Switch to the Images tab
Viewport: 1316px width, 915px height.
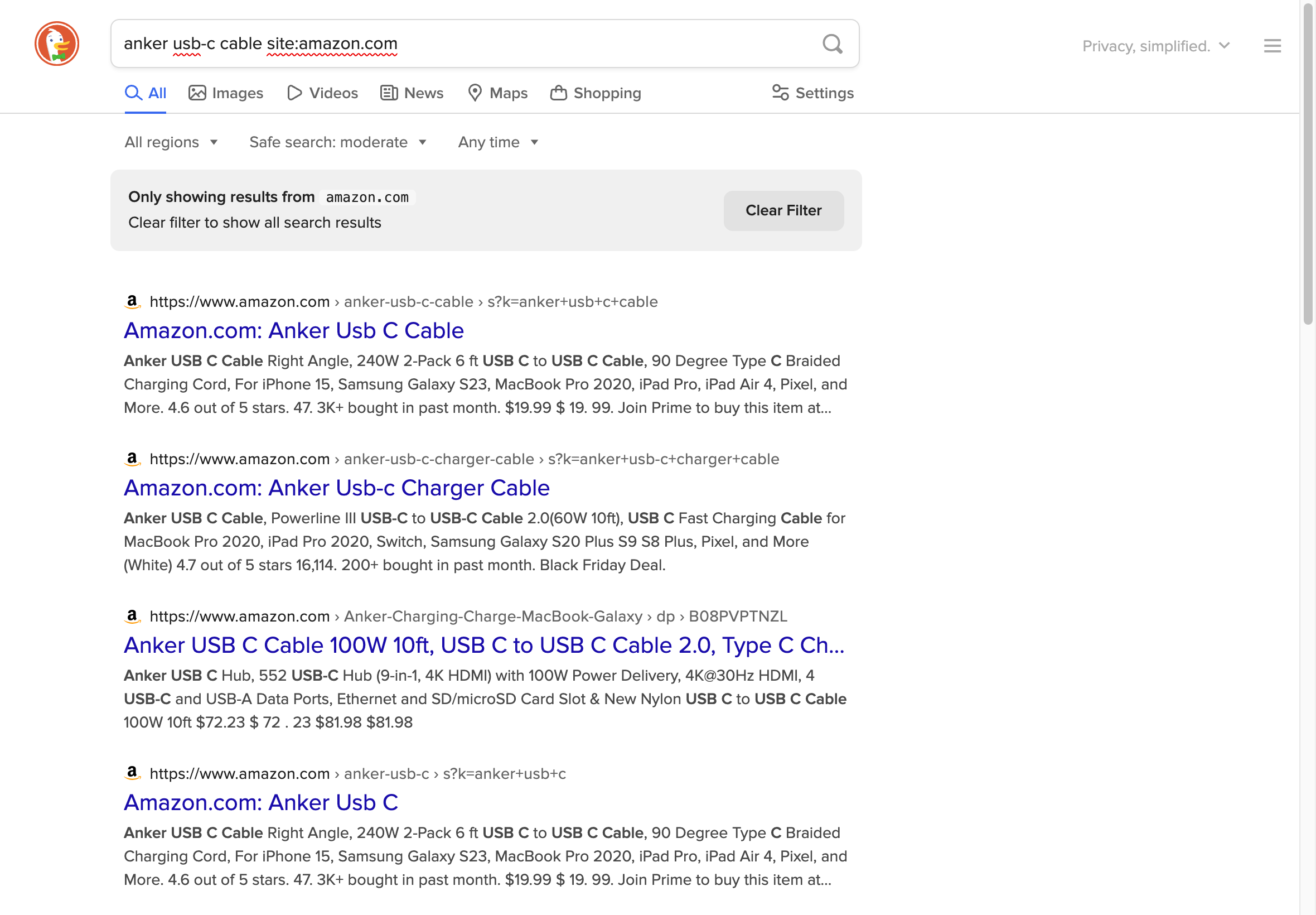coord(226,93)
